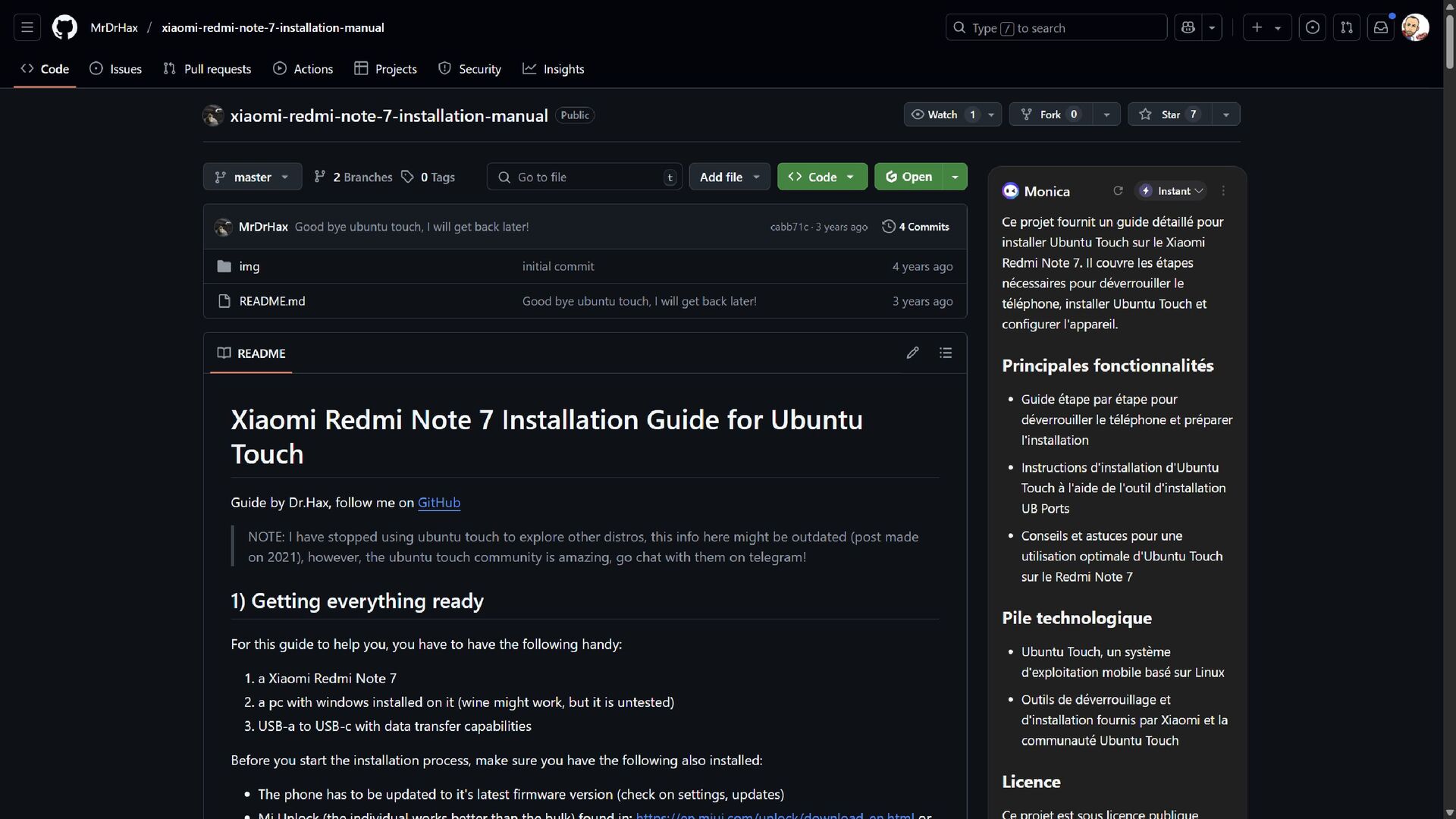Open the repository name breadcrumb link
The image size is (1456, 819).
pyautogui.click(x=273, y=28)
